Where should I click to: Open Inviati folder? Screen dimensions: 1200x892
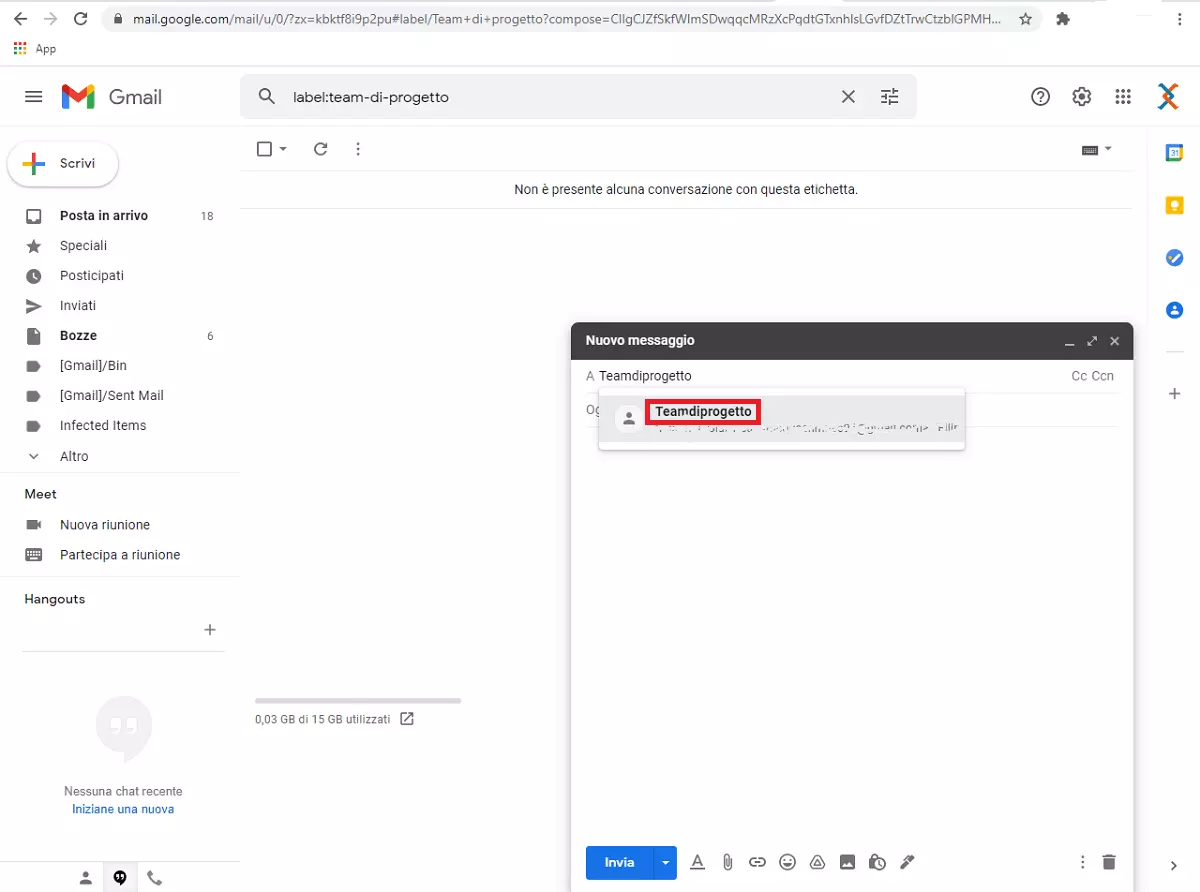pyautogui.click(x=78, y=306)
